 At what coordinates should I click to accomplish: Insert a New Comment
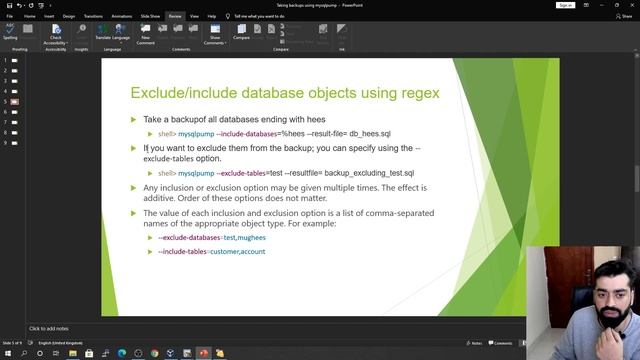click(145, 33)
